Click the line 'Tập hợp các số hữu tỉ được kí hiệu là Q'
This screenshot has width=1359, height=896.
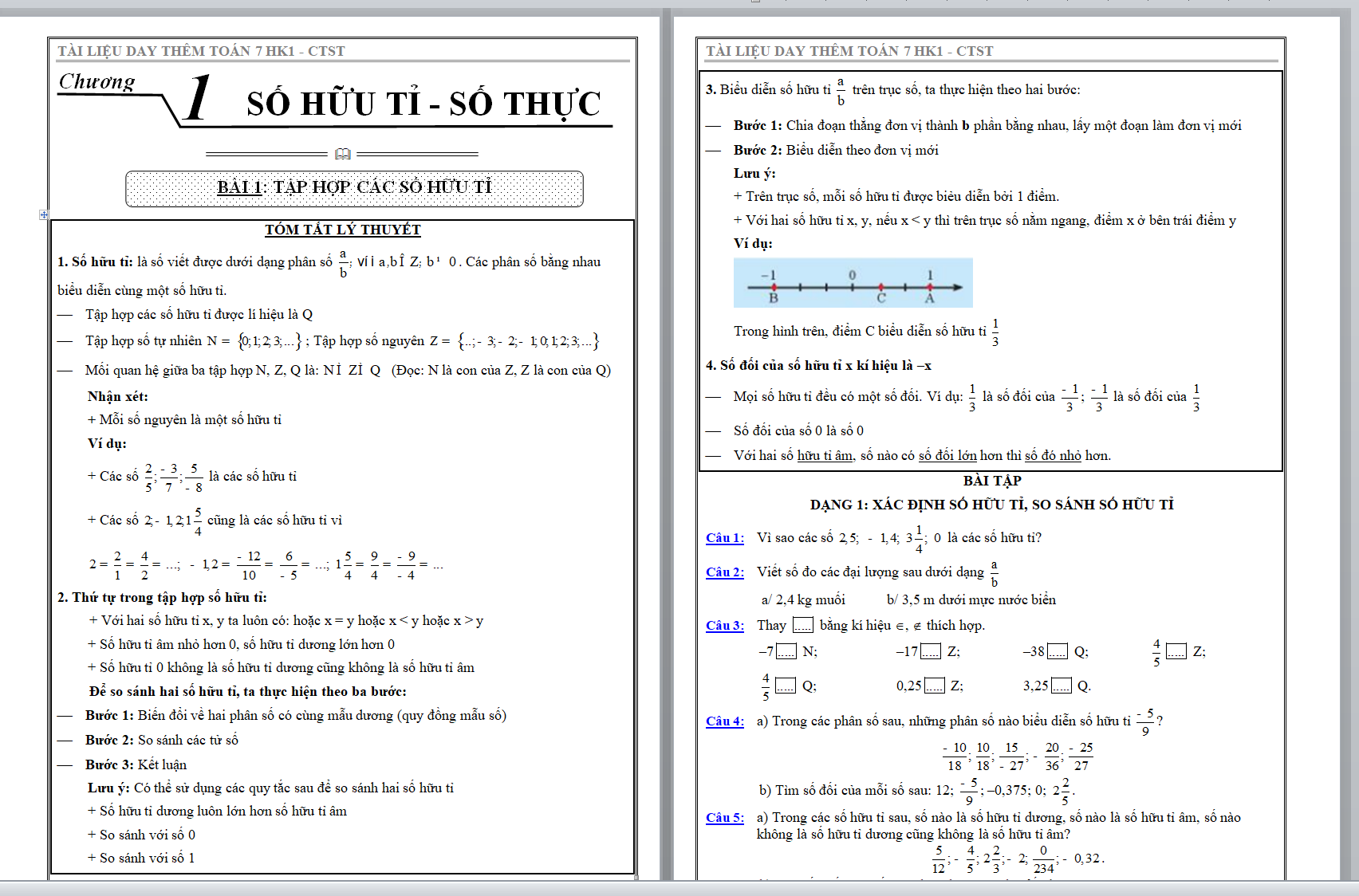[199, 315]
